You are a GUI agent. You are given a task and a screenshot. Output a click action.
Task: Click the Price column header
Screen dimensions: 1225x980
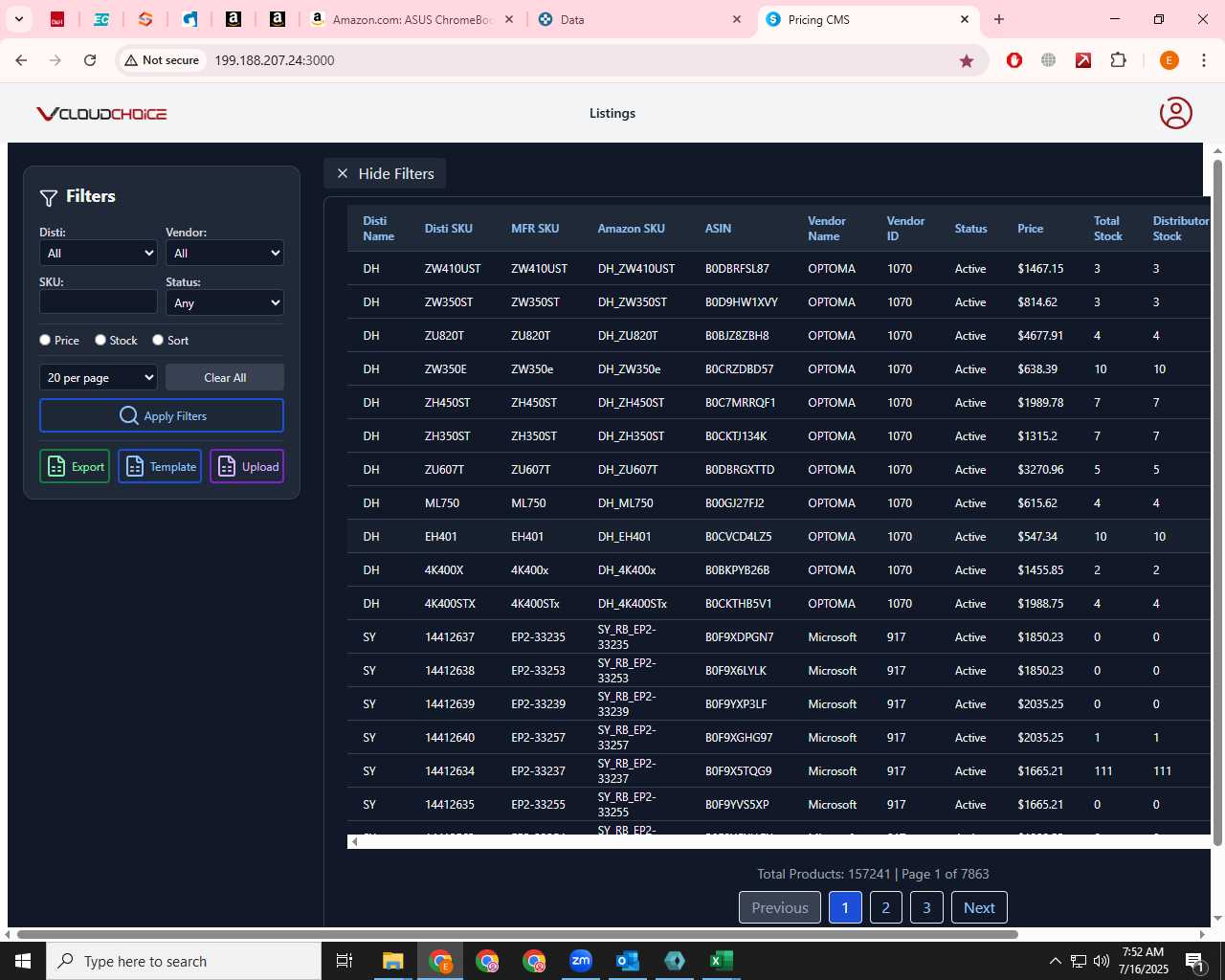(1031, 229)
